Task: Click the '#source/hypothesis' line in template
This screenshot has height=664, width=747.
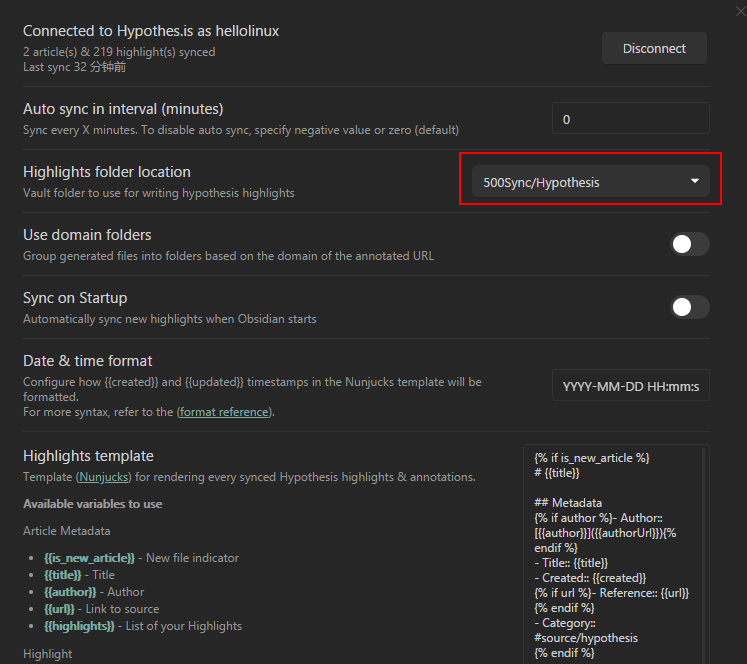Action: point(586,638)
